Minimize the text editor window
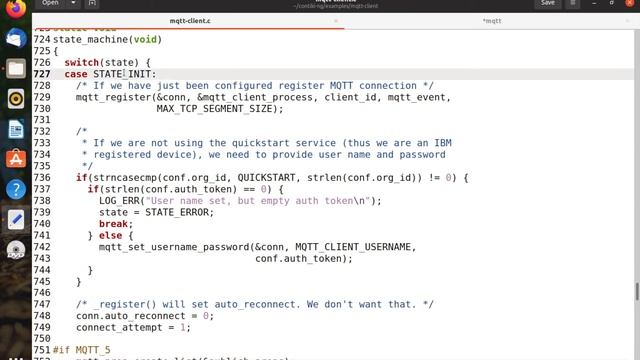This screenshot has width=640, height=360. pyautogui.click(x=594, y=3)
